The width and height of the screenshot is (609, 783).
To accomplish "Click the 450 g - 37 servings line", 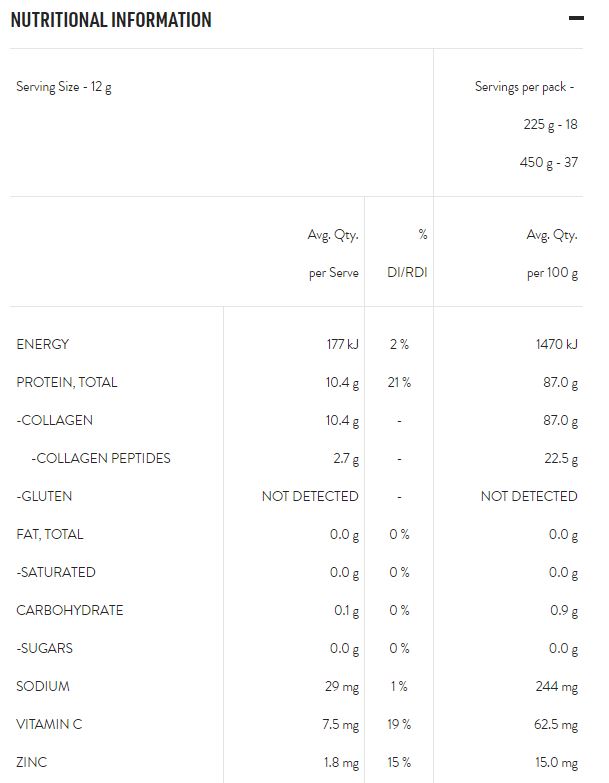I will (x=548, y=162).
